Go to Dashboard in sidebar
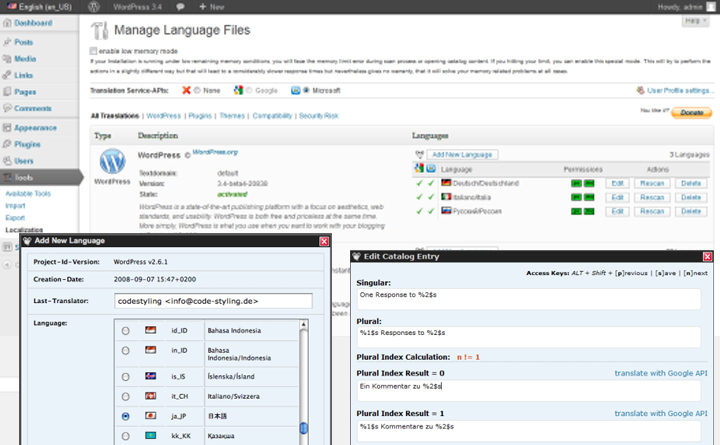The height and width of the screenshot is (445, 720). click(33, 23)
